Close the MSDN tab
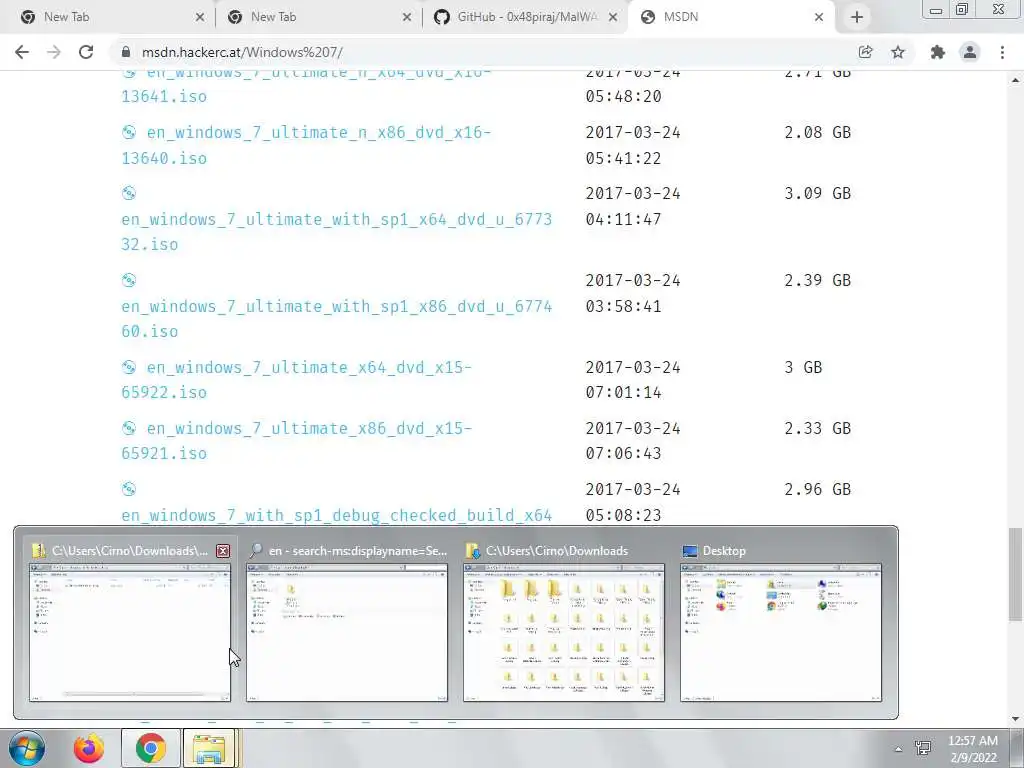This screenshot has height=768, width=1024. click(819, 18)
